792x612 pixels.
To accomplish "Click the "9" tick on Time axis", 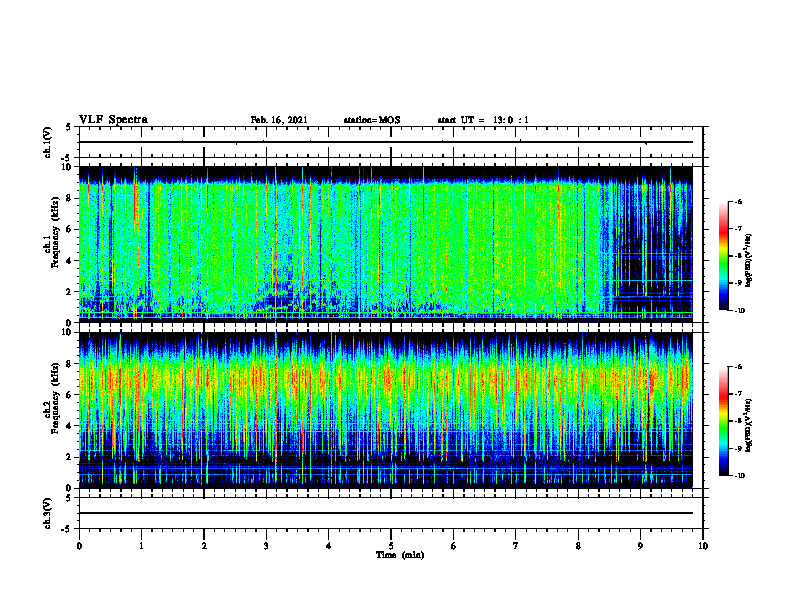I will [x=640, y=546].
